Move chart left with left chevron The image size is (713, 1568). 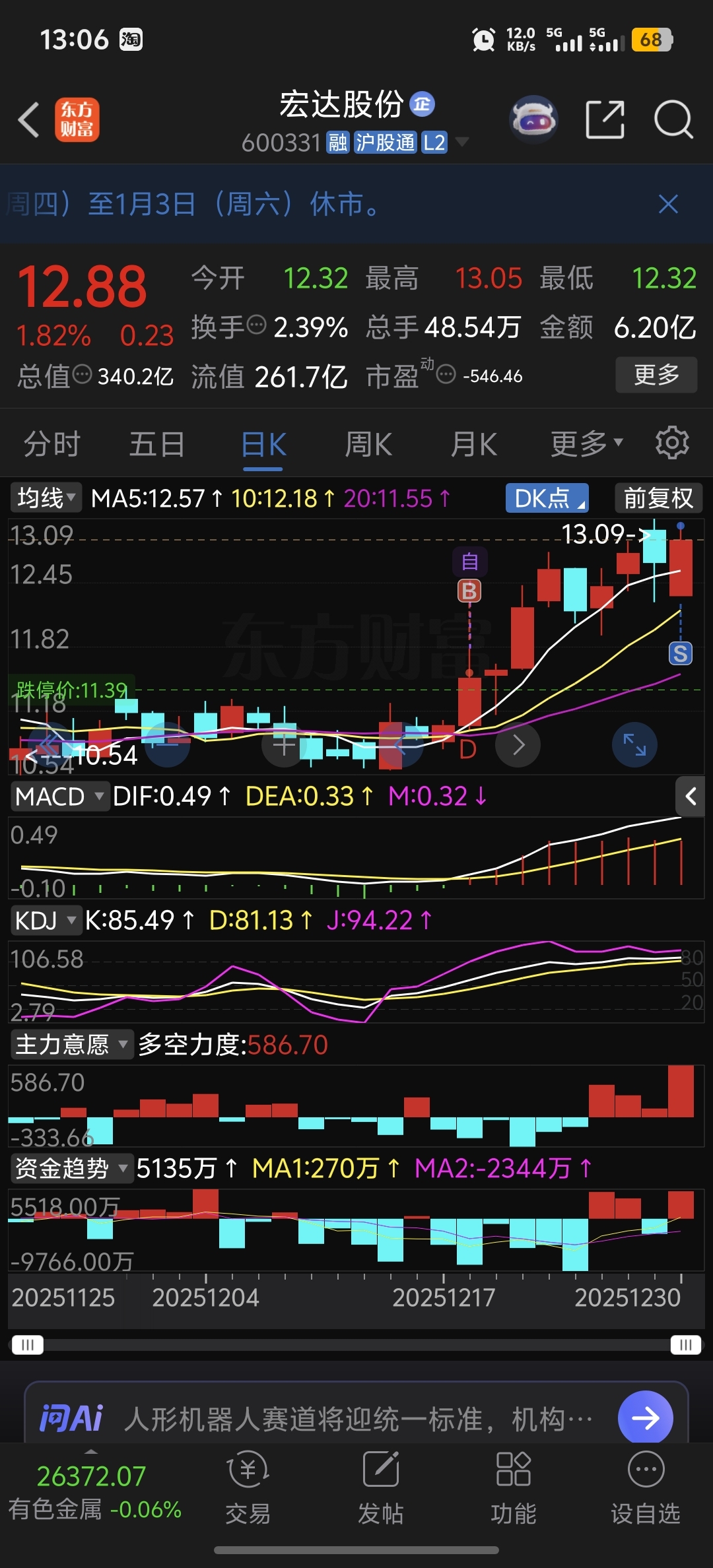click(401, 745)
